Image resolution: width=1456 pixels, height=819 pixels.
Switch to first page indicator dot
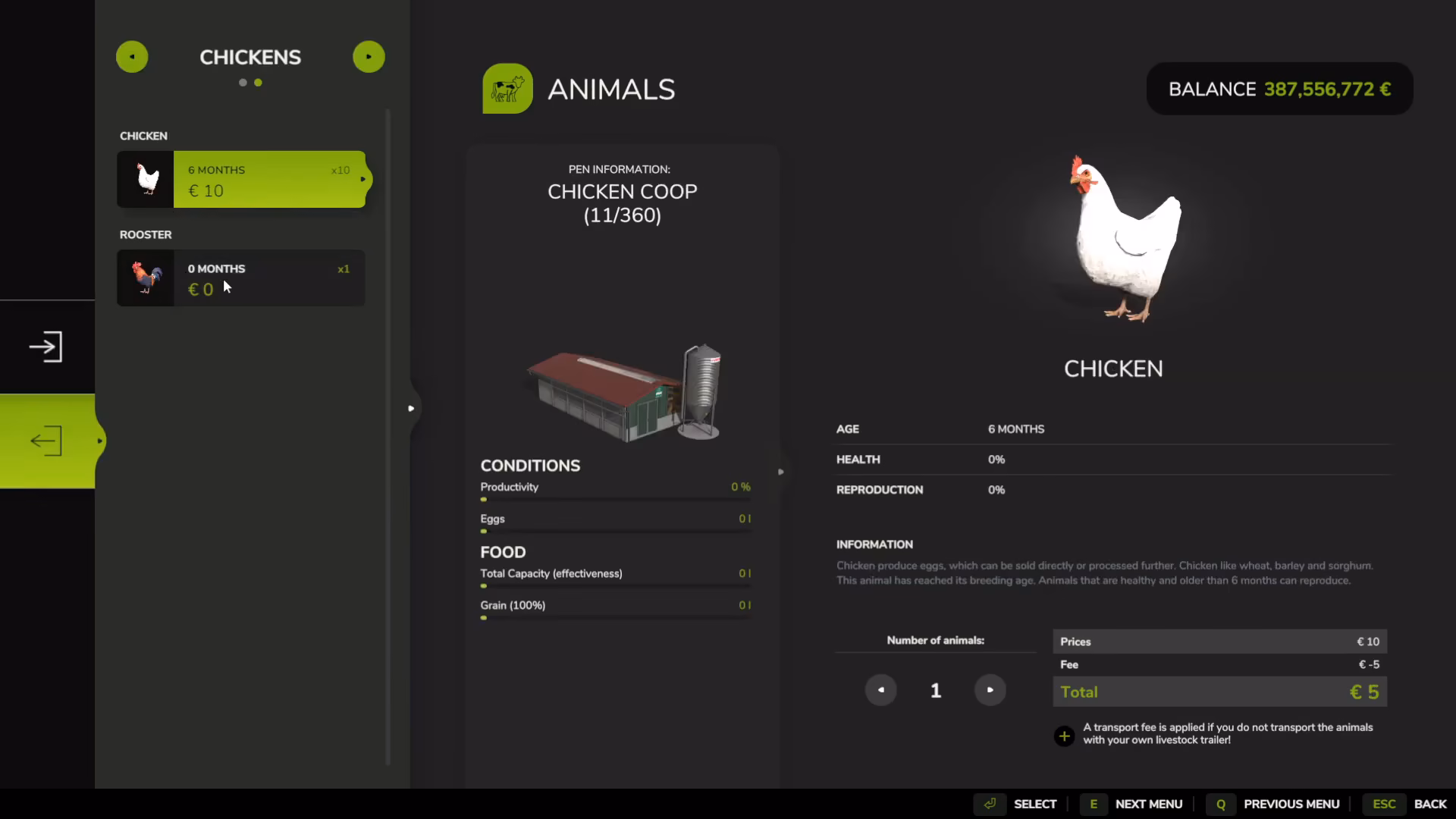(243, 83)
